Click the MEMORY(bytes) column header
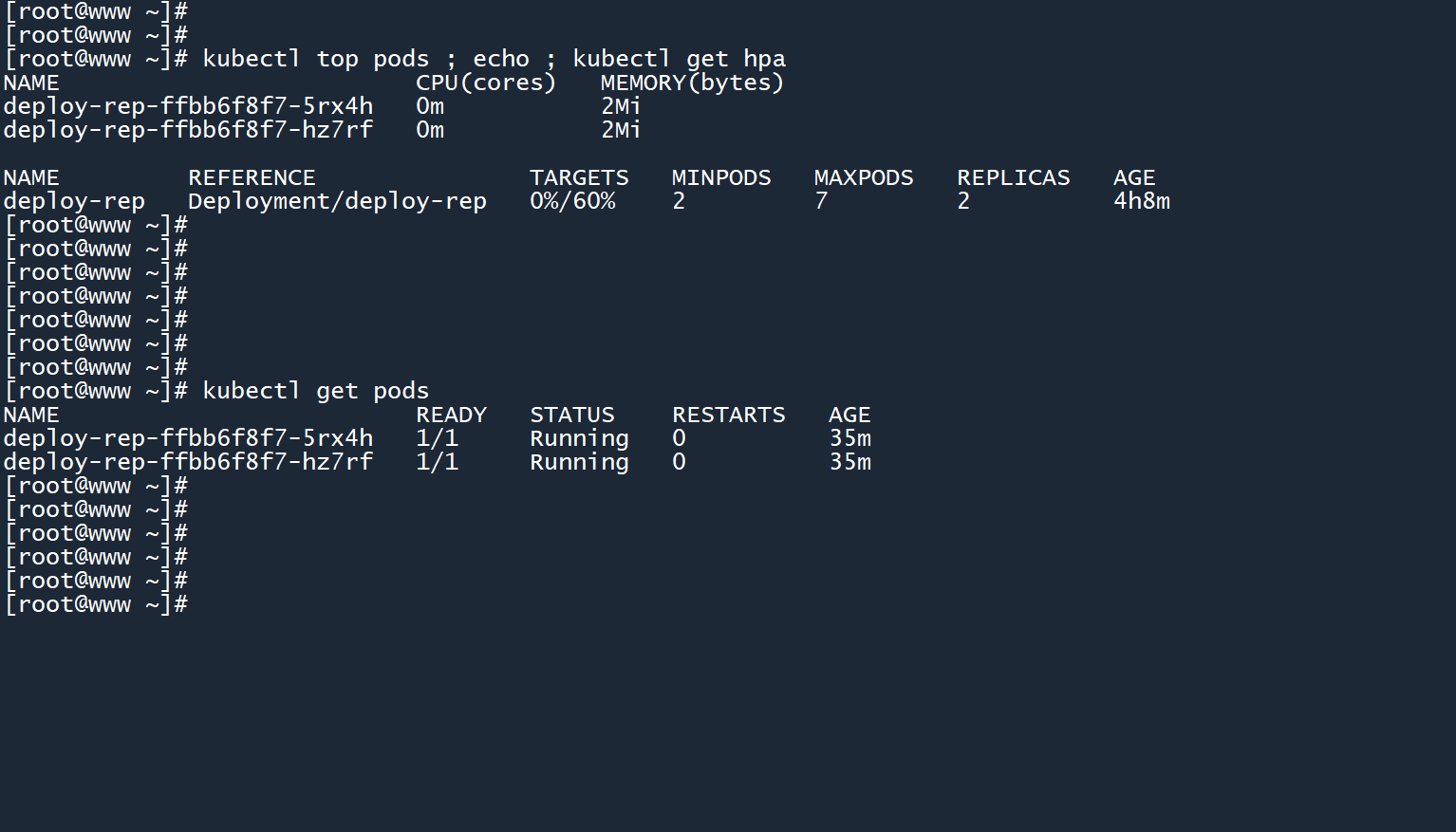Screen dimensions: 1456x832 692,83
